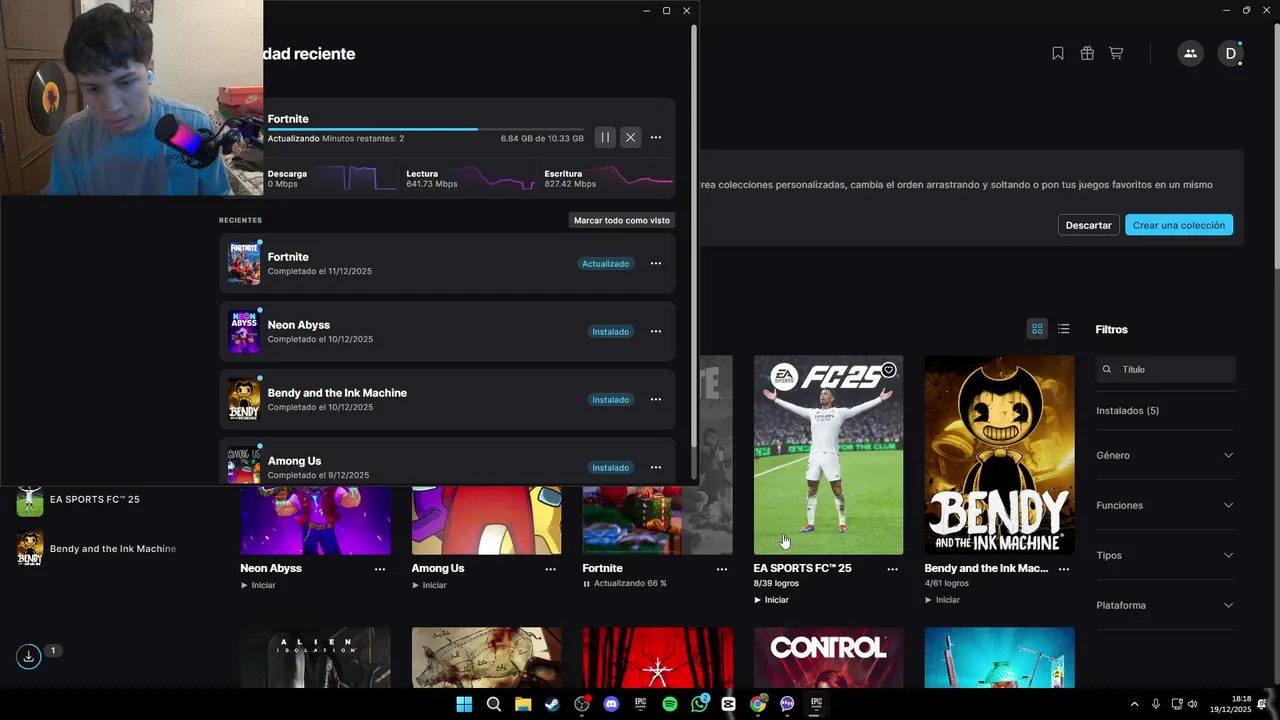This screenshot has height=720, width=1280.
Task: Cancel the Fortnite update
Action: (630, 138)
